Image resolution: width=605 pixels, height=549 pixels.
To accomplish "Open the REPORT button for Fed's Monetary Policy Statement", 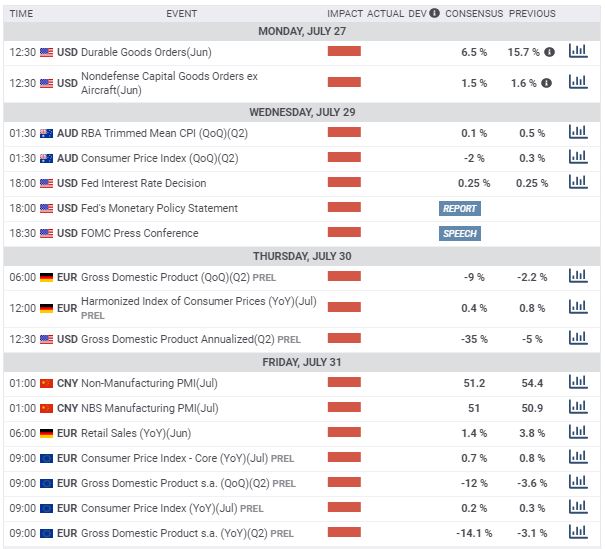I will [x=460, y=208].
